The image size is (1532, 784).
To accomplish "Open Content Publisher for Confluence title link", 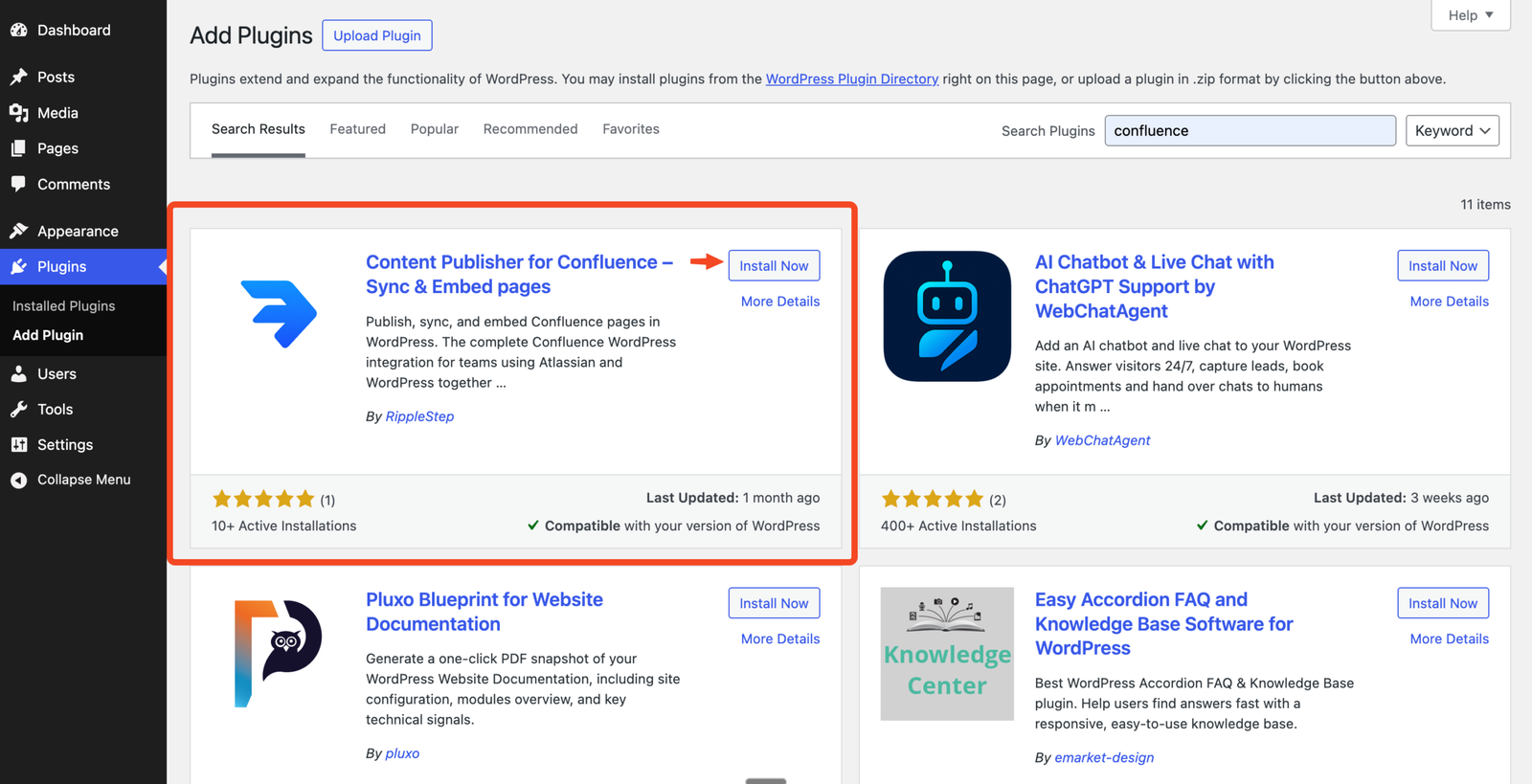I will click(519, 274).
